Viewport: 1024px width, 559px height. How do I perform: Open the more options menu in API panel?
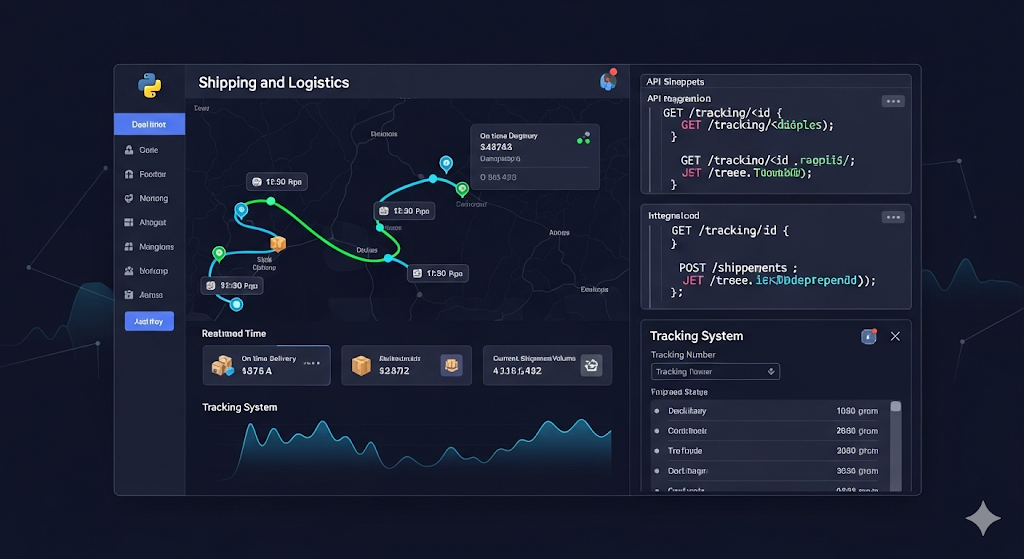tap(893, 101)
